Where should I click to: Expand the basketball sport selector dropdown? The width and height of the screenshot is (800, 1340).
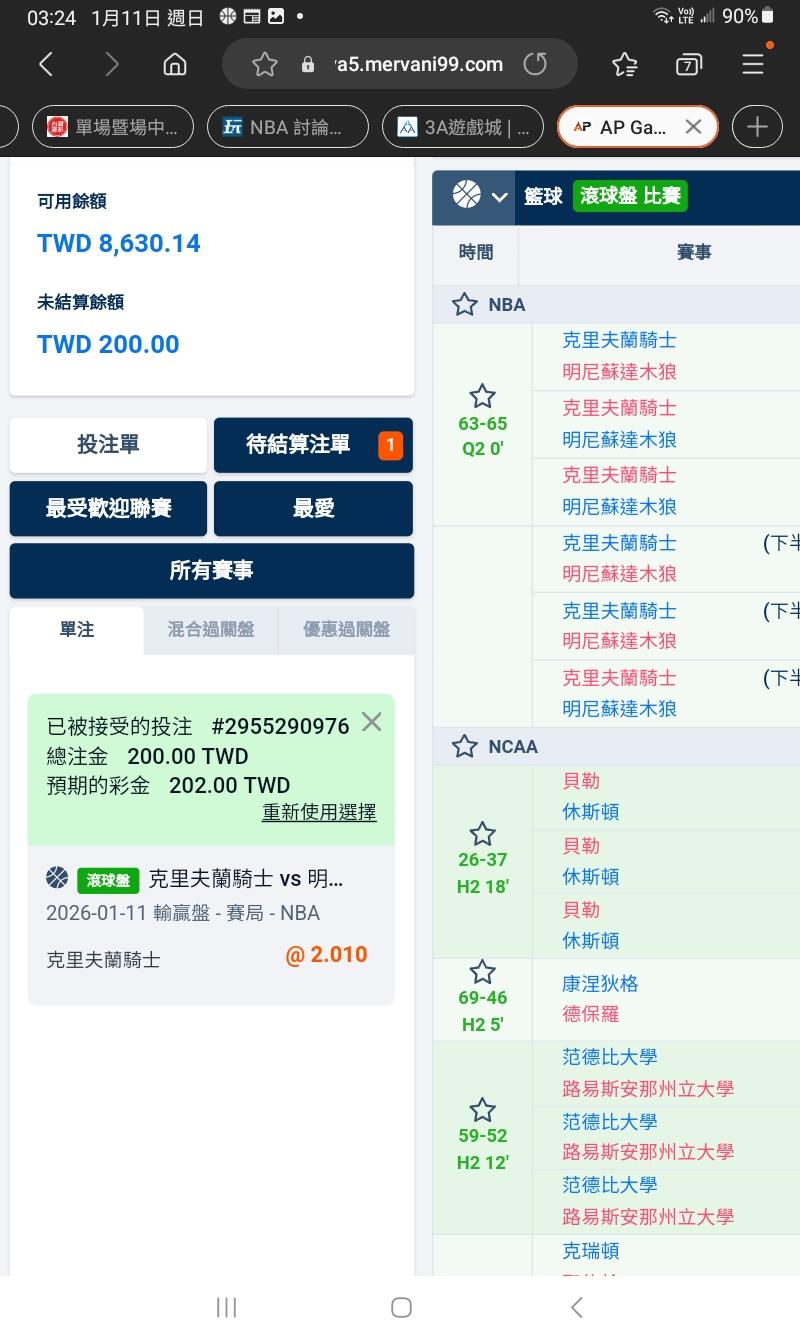(x=499, y=196)
